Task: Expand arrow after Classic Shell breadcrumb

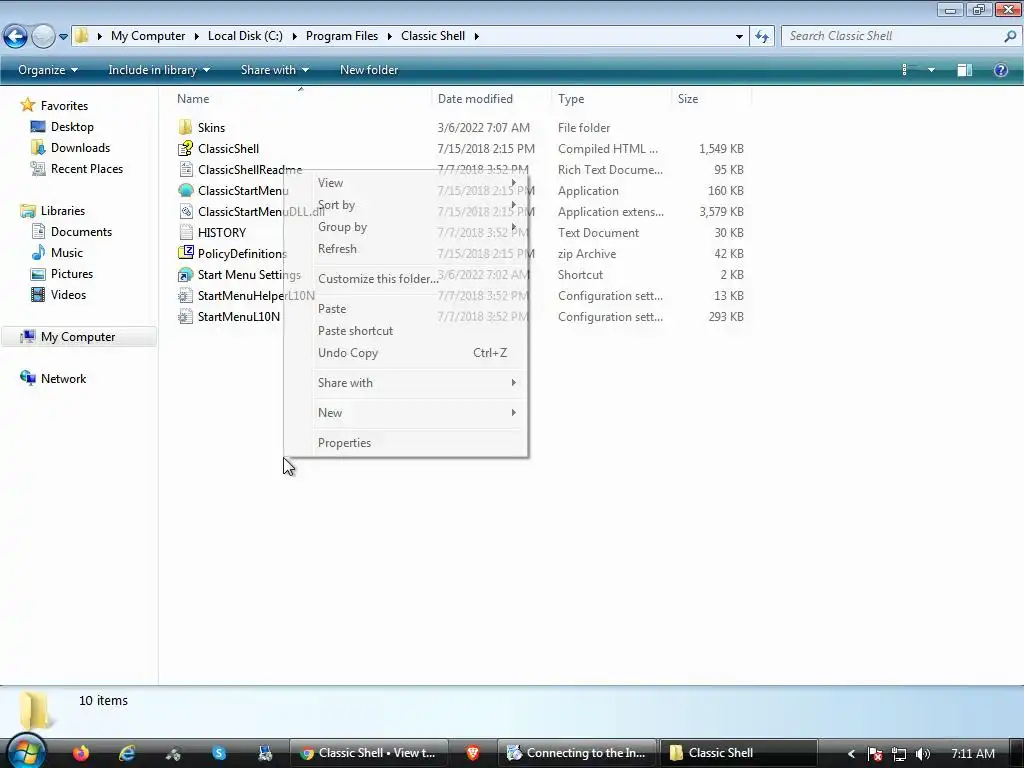Action: 476,36
